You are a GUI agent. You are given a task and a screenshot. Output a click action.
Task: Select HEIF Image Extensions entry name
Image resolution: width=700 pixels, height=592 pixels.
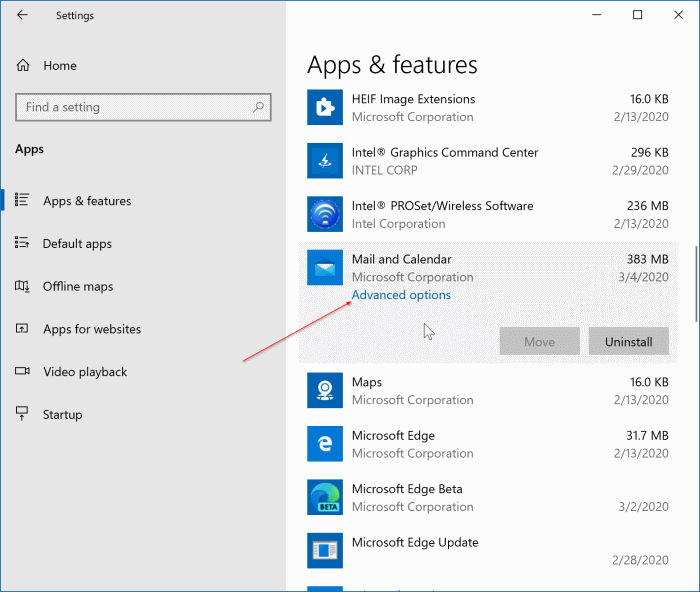pyautogui.click(x=413, y=99)
